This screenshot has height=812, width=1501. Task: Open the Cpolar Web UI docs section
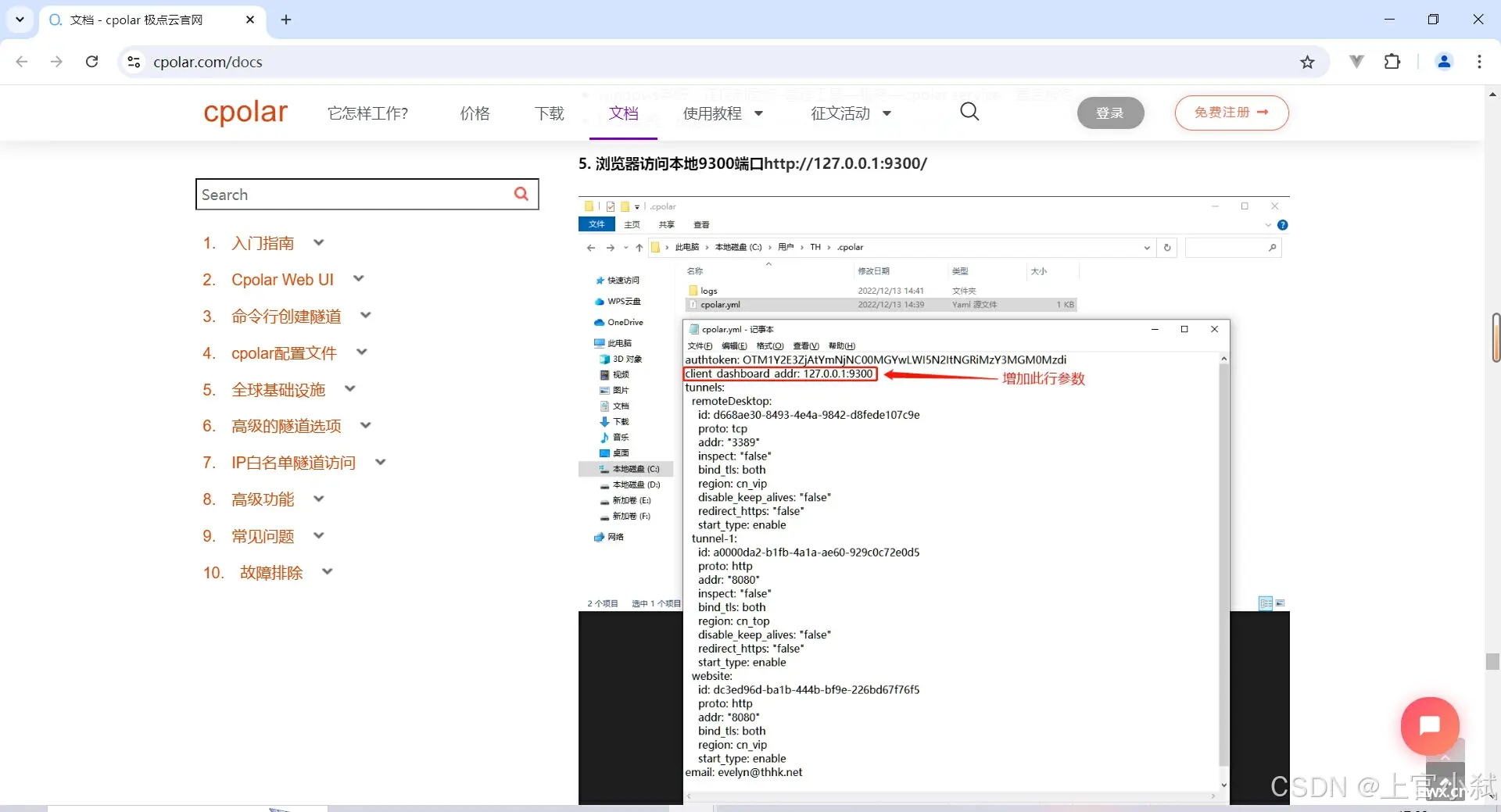282,280
